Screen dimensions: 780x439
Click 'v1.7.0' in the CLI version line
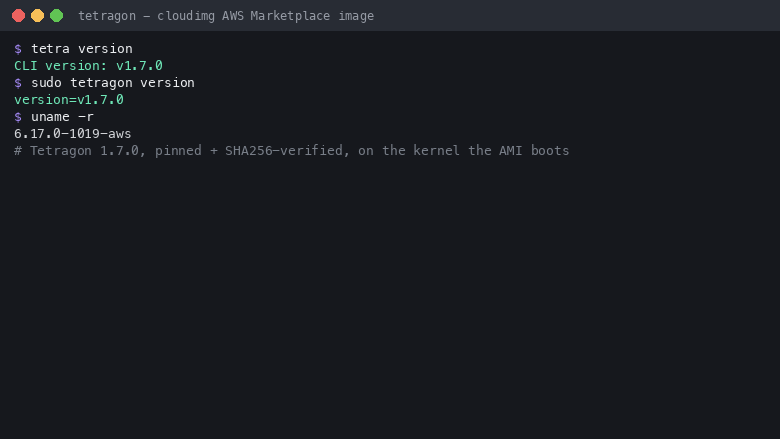pyautogui.click(x=139, y=66)
